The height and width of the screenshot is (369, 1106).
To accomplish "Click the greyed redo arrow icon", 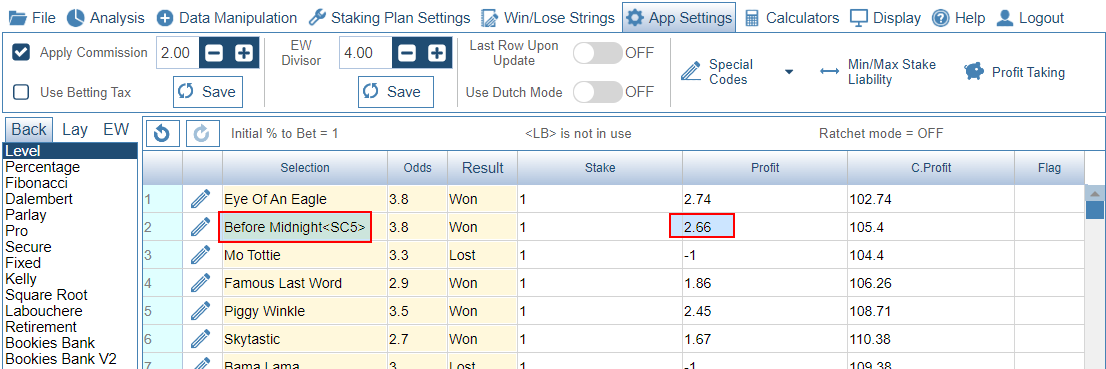I will click(x=202, y=133).
